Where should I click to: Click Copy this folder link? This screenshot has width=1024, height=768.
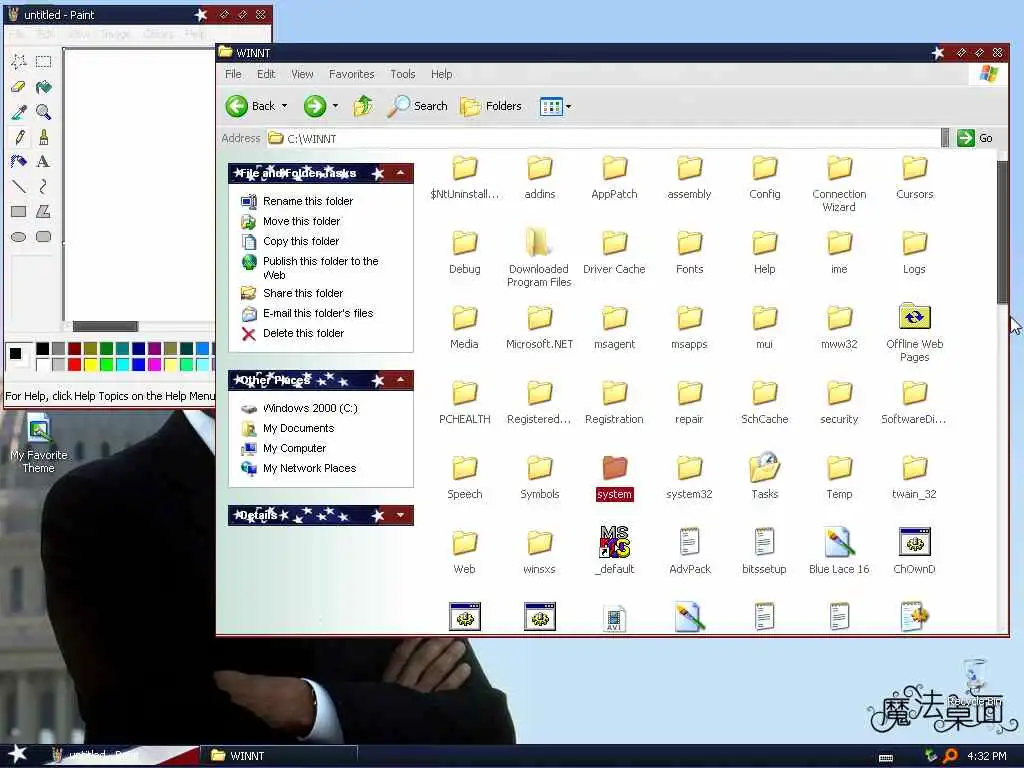301,241
